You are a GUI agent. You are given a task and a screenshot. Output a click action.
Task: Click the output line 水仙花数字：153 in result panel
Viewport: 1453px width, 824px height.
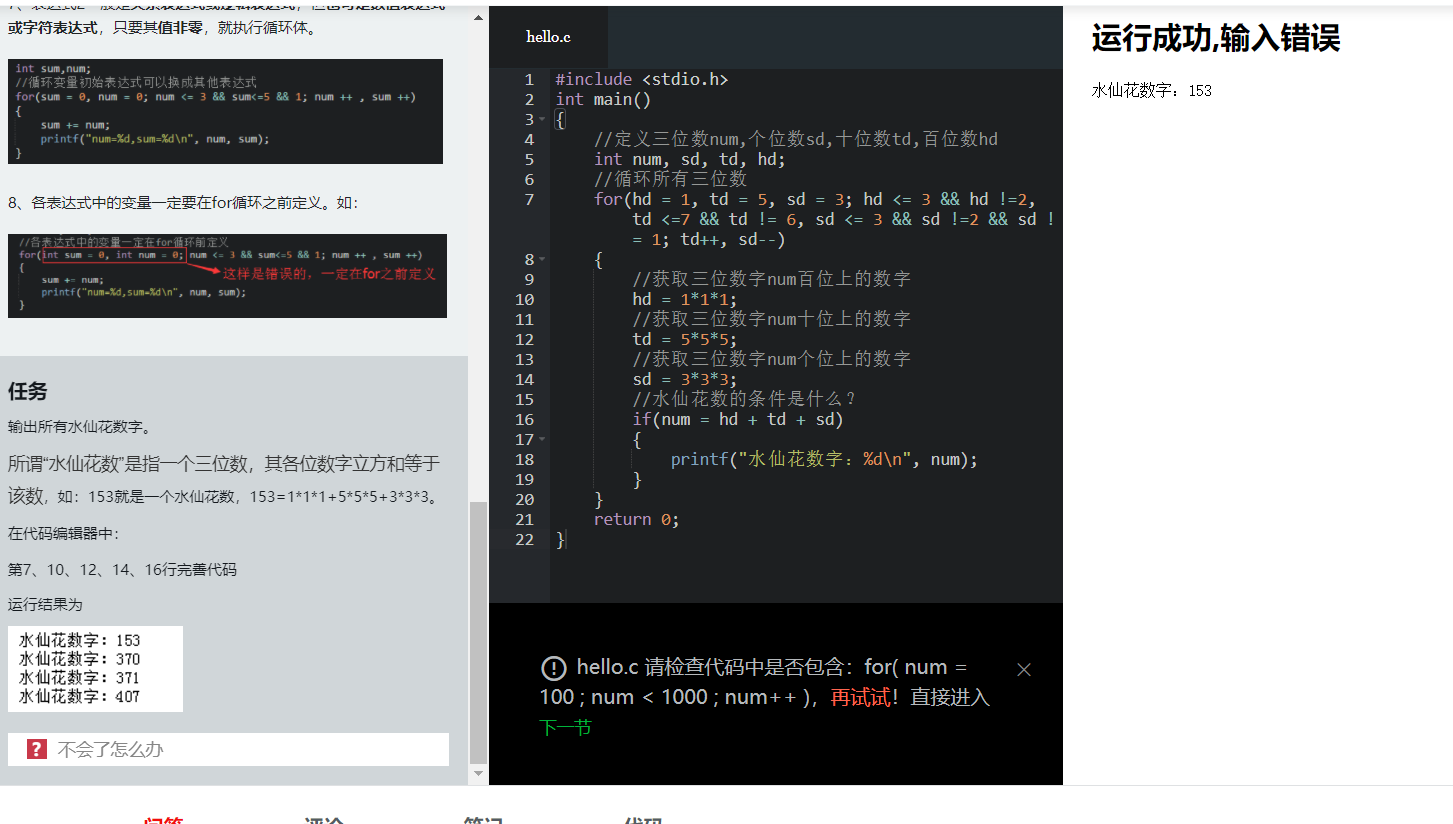(x=1151, y=90)
